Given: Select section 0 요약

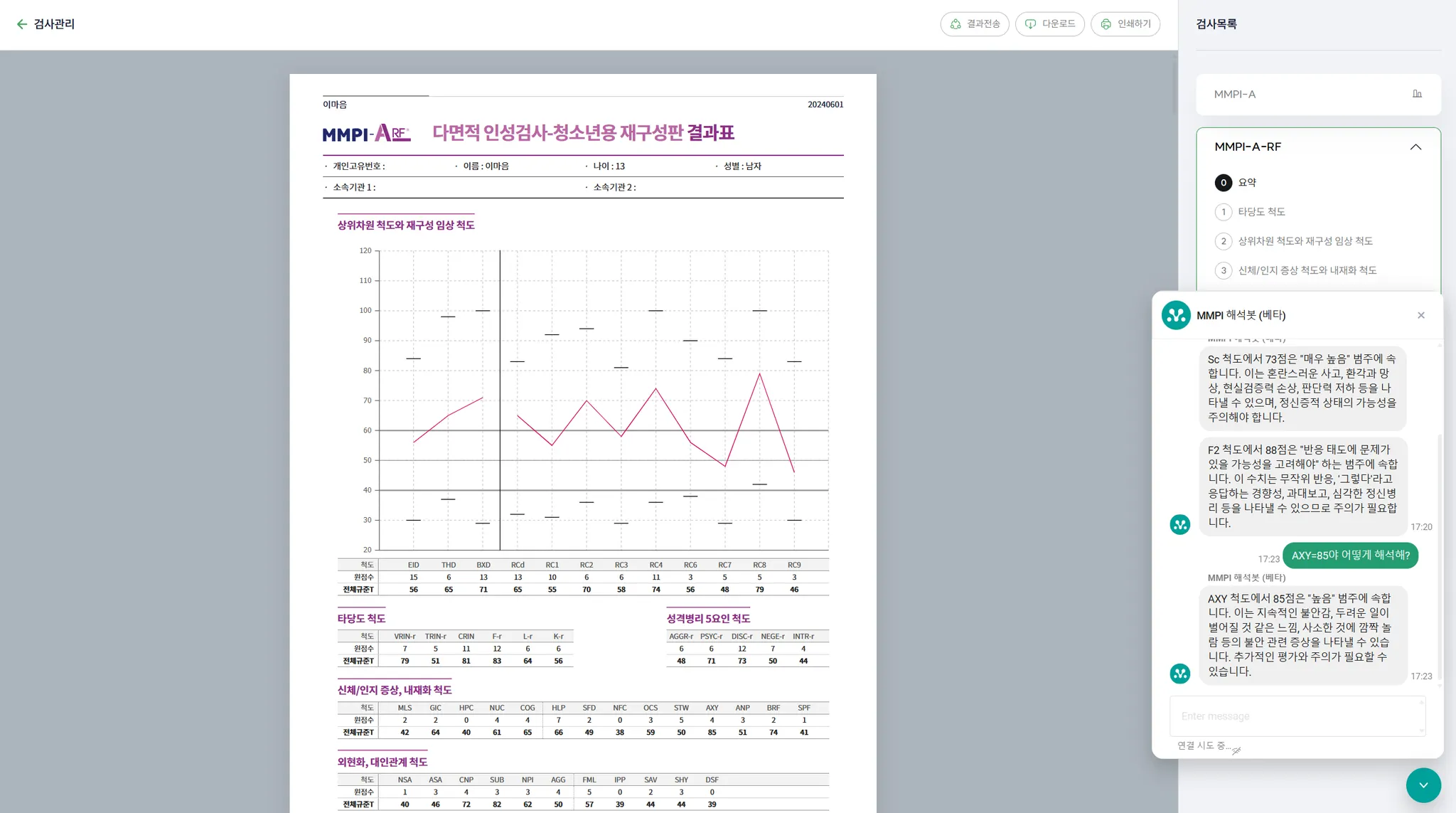Looking at the screenshot, I should click(1247, 183).
